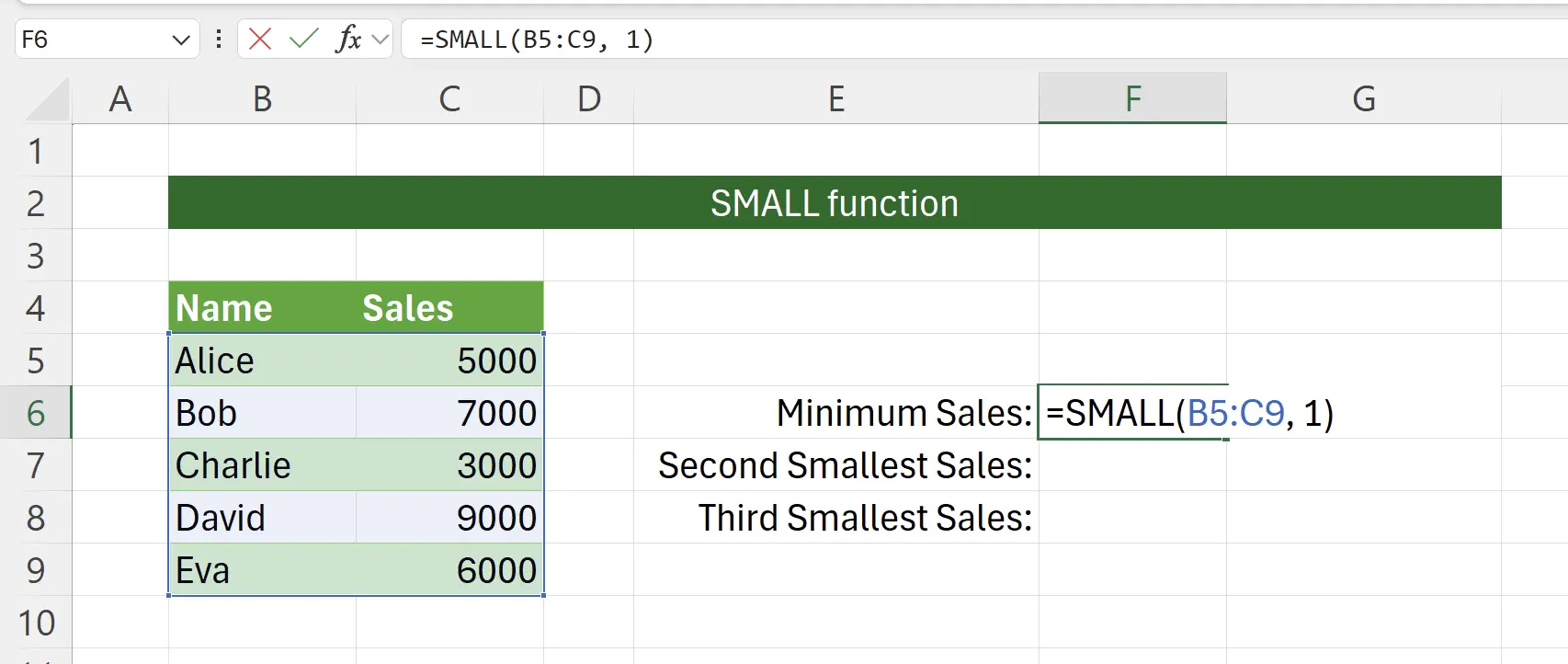Select column D header
Image resolution: width=1568 pixels, height=664 pixels.
click(589, 98)
